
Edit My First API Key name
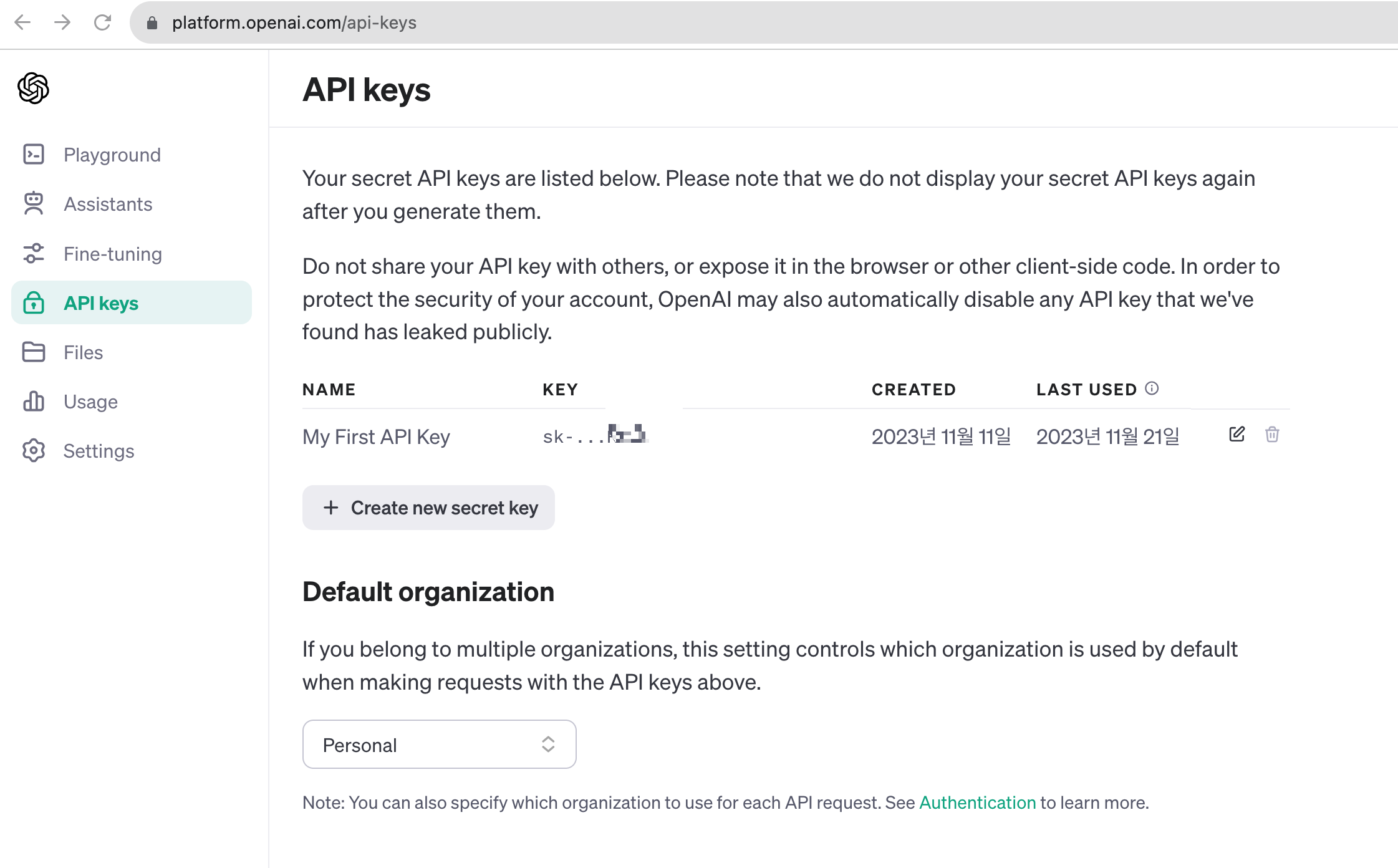(x=1237, y=435)
